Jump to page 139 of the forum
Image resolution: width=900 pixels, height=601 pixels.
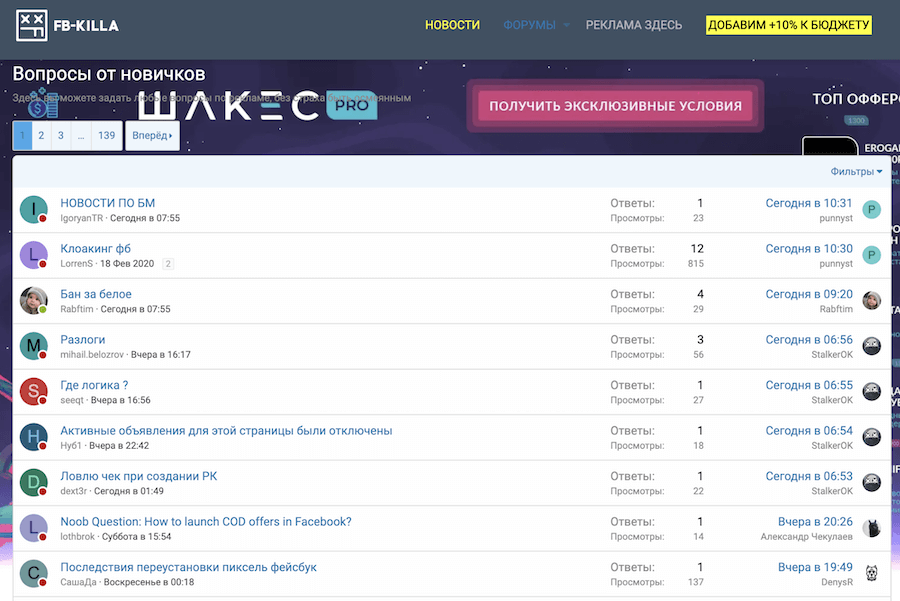point(106,135)
